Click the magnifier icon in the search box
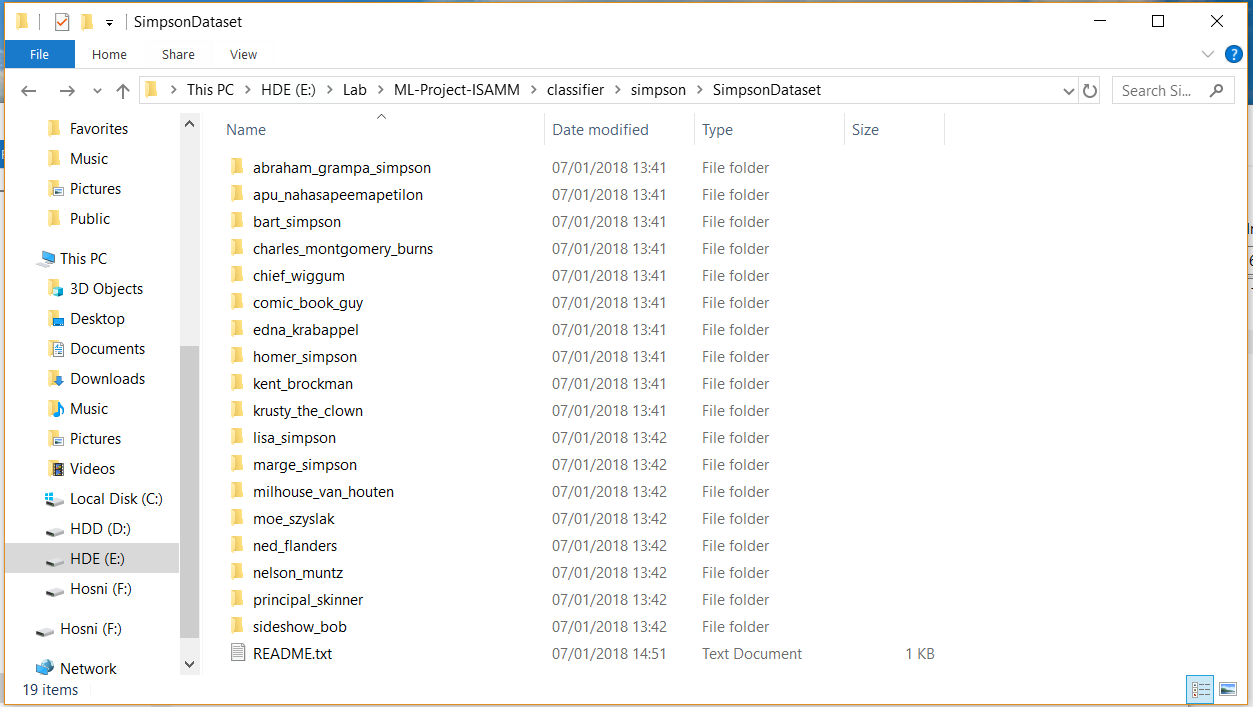 (1215, 90)
